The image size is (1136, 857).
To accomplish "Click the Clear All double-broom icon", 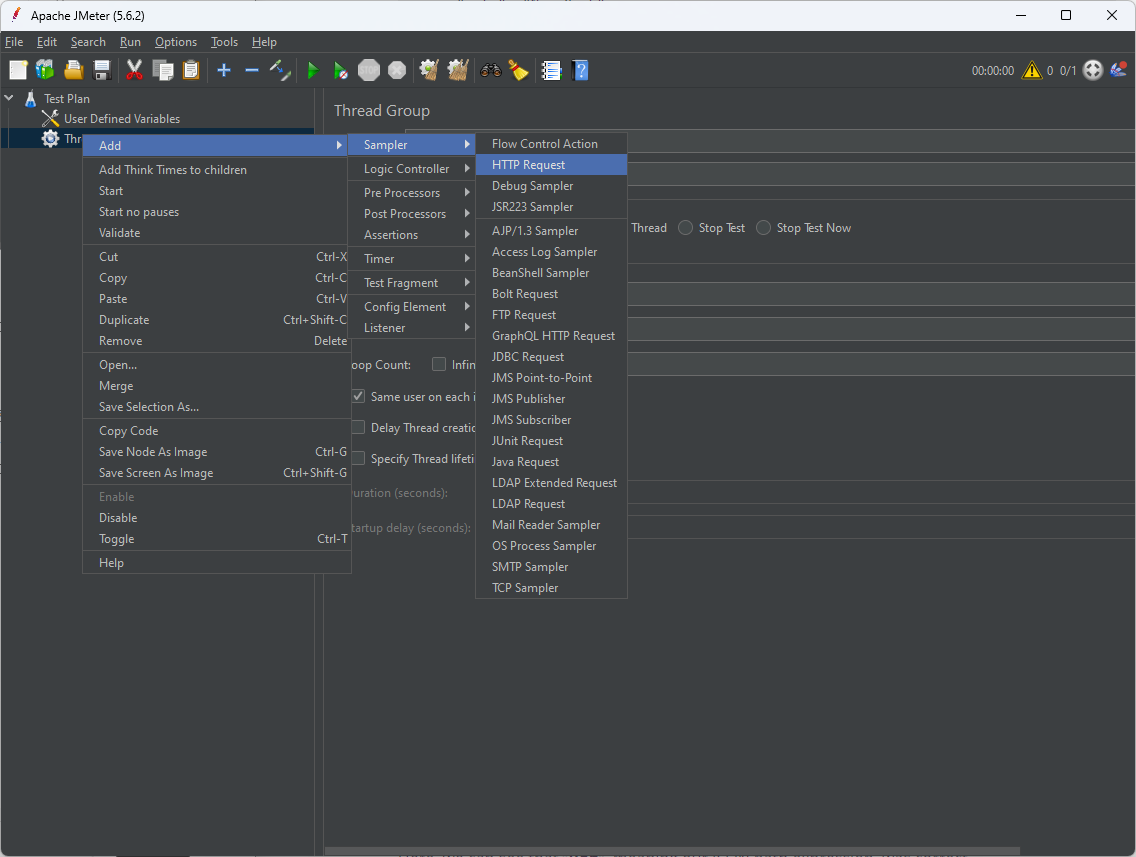I will coord(458,70).
